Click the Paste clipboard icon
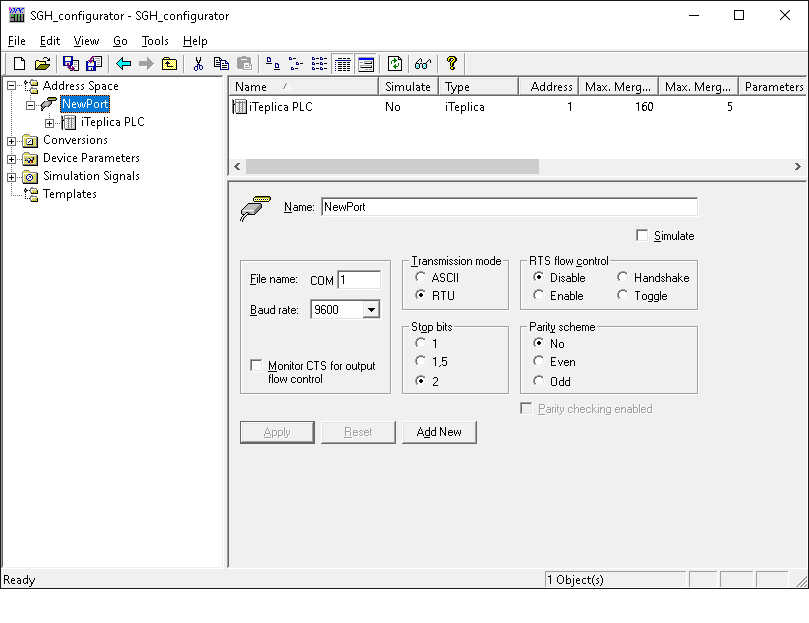 244,63
